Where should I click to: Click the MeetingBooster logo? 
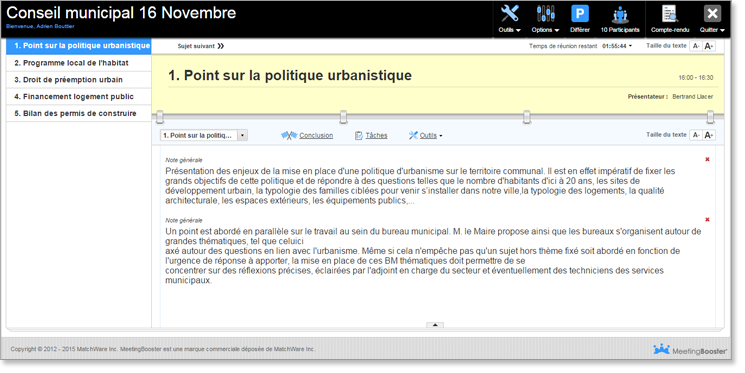tap(690, 350)
